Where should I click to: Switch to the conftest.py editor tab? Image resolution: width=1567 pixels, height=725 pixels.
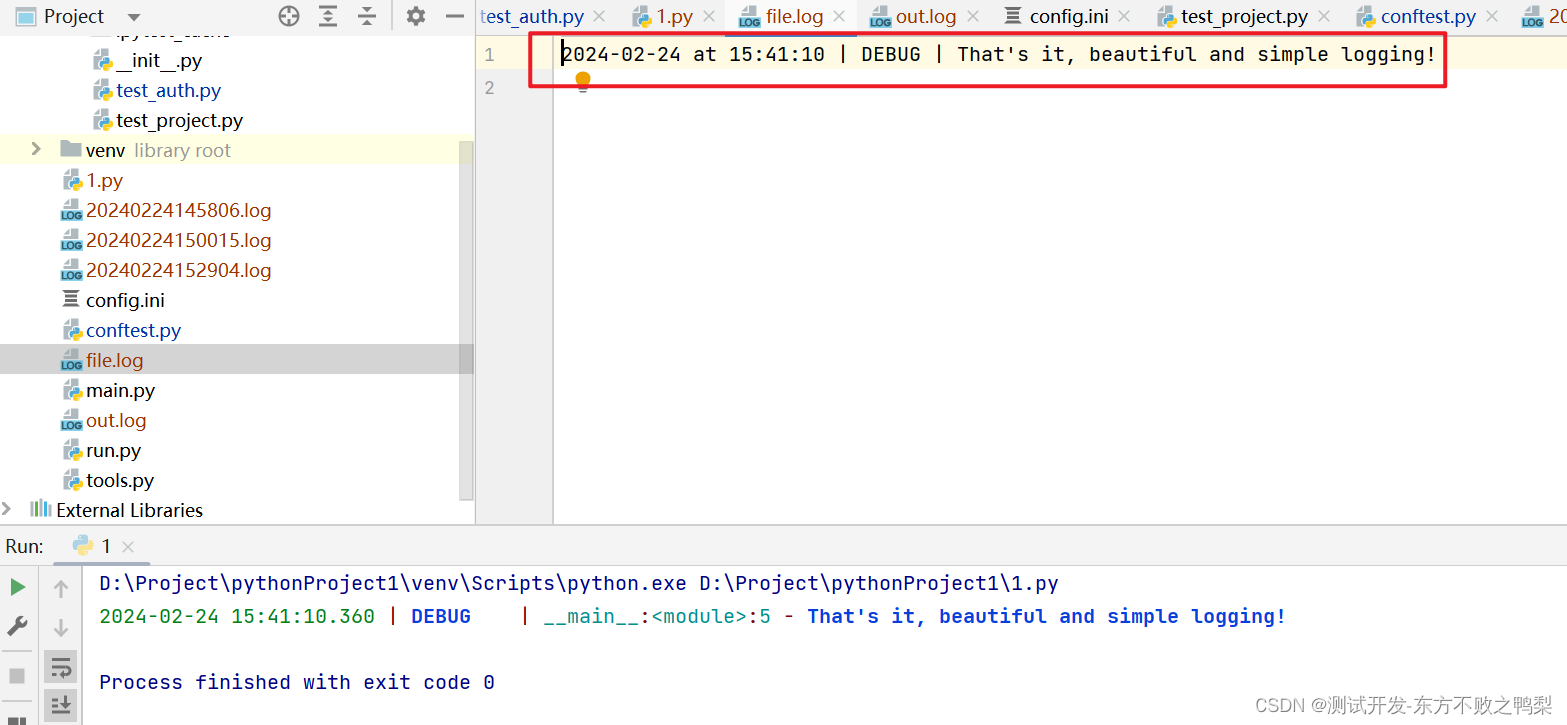click(1417, 16)
